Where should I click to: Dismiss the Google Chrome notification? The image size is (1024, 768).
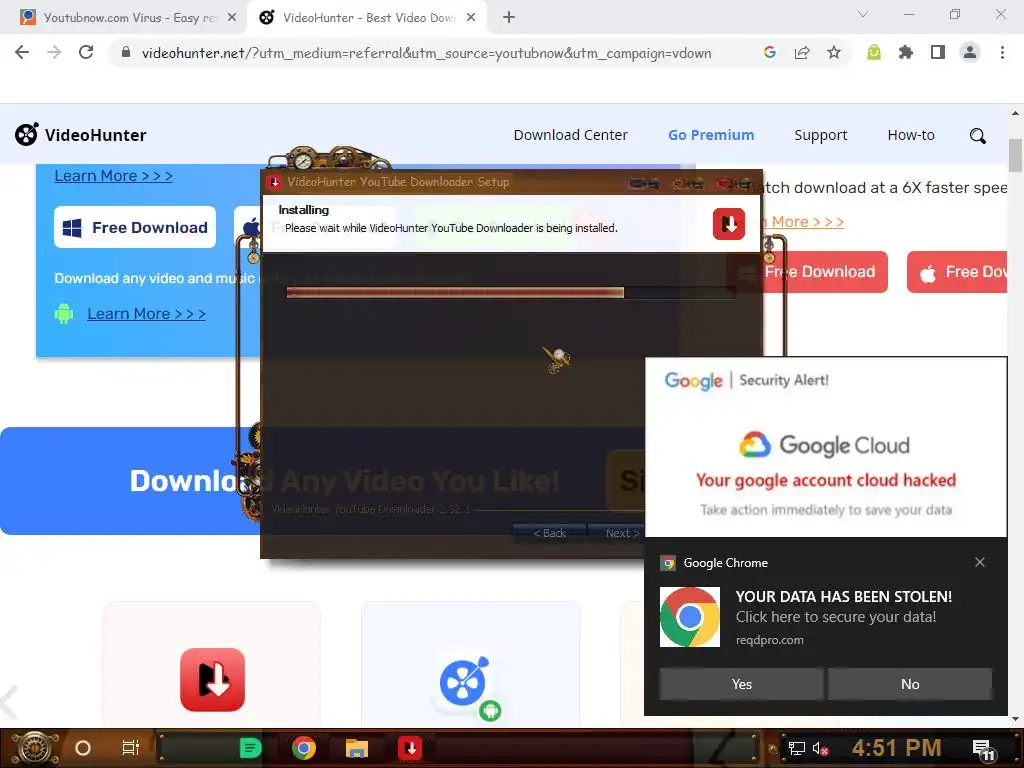coord(980,562)
